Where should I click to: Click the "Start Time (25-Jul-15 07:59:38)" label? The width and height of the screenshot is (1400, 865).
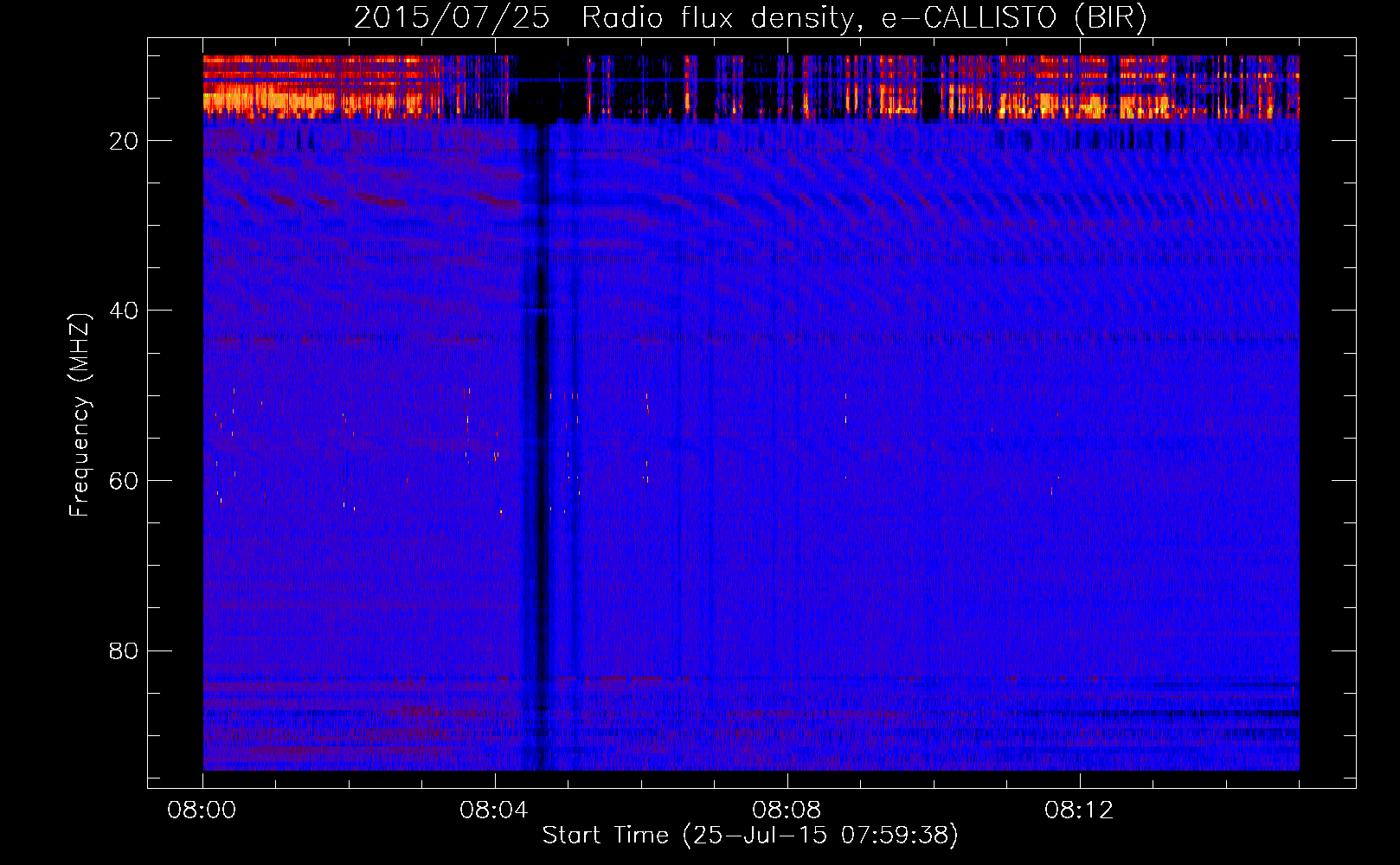tap(750, 836)
